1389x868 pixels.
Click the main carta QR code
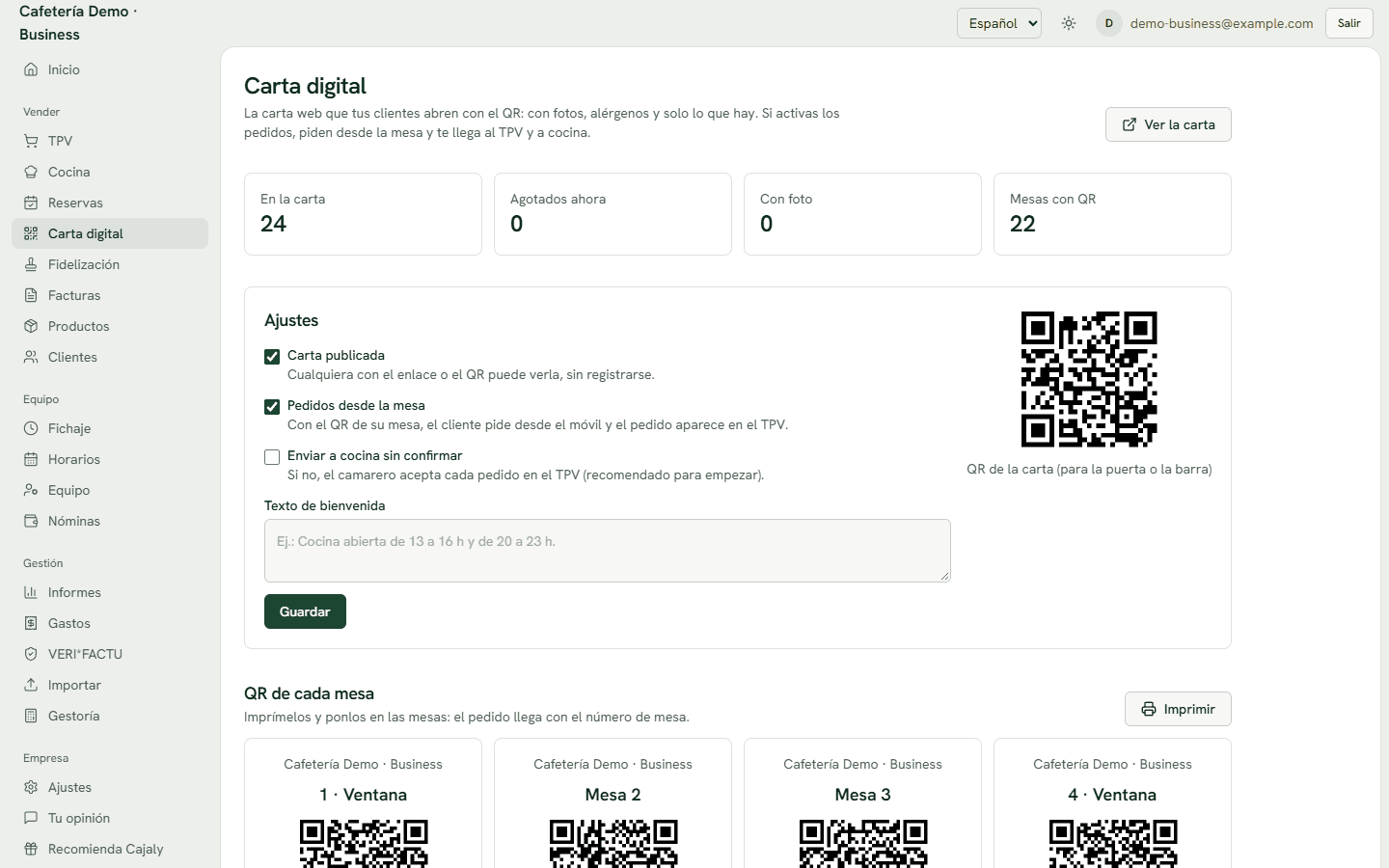(x=1089, y=379)
